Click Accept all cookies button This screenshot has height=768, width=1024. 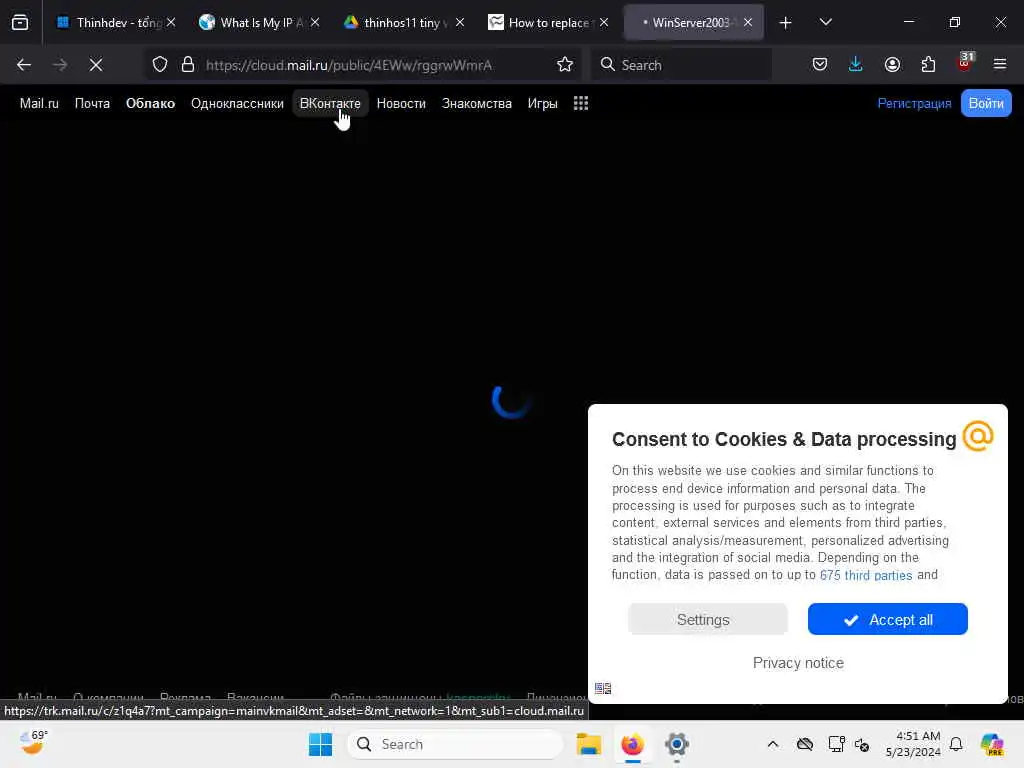pos(888,619)
